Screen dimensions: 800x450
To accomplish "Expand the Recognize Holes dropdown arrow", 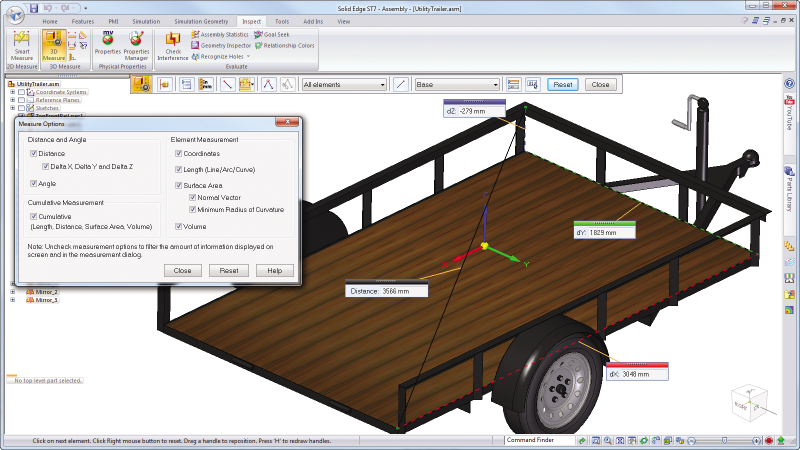I will pos(247,57).
